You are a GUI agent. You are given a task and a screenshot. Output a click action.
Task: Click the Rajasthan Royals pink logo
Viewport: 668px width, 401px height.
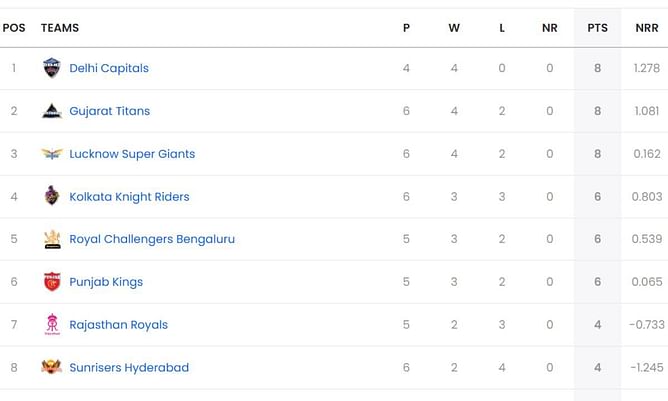pyautogui.click(x=52, y=324)
